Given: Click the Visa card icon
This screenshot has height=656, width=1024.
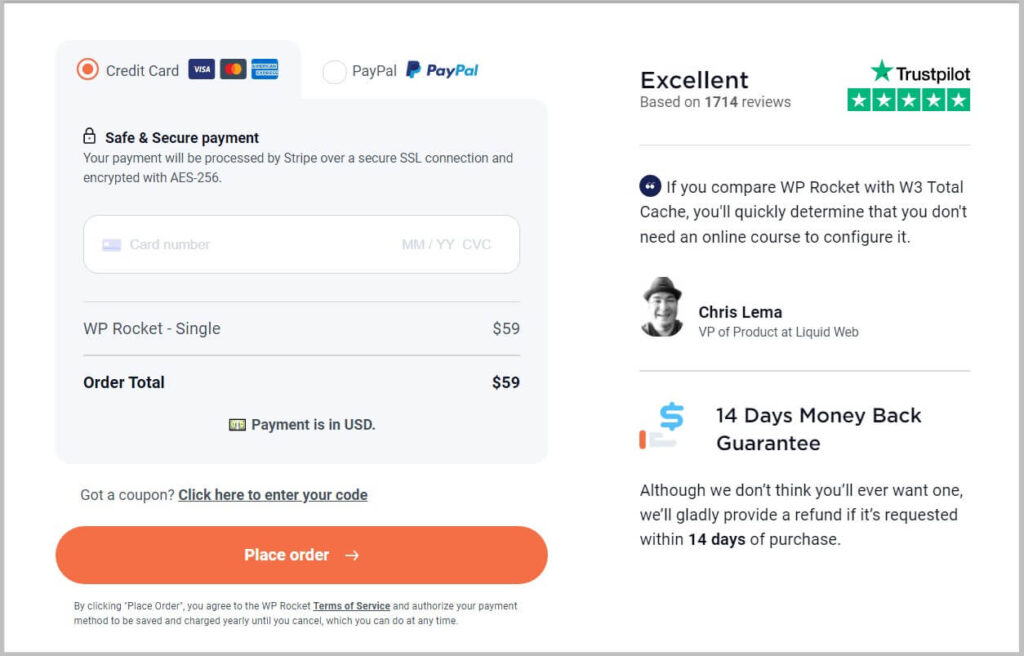Looking at the screenshot, I should point(201,70).
